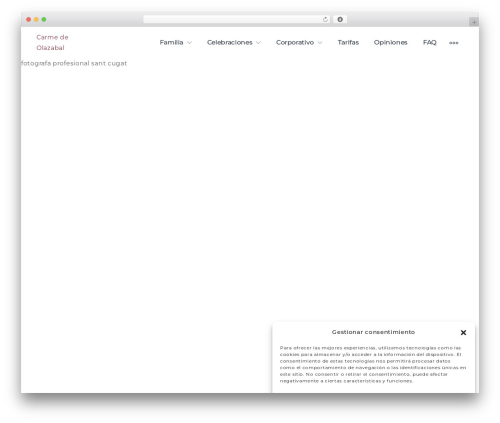500x423 pixels.
Task: Click the 'Gestionar consentimiento' heading
Action: pos(373,332)
